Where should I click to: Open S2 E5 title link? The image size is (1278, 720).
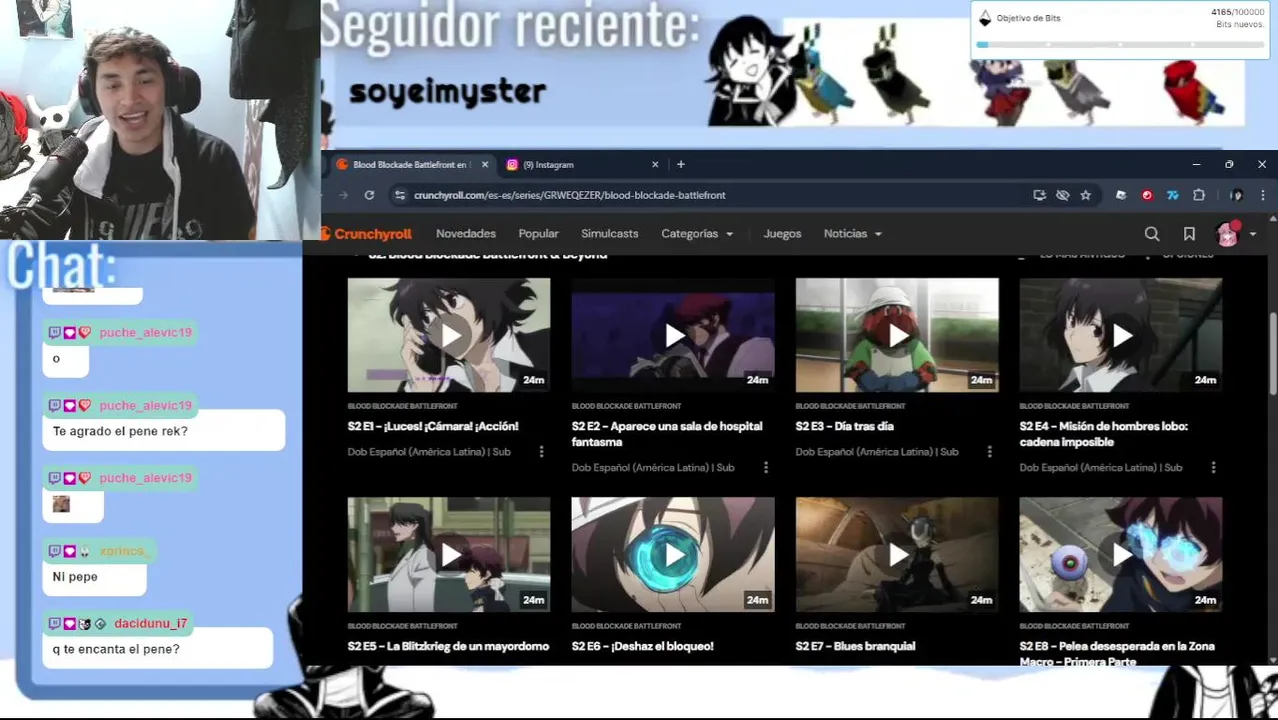pos(448,646)
